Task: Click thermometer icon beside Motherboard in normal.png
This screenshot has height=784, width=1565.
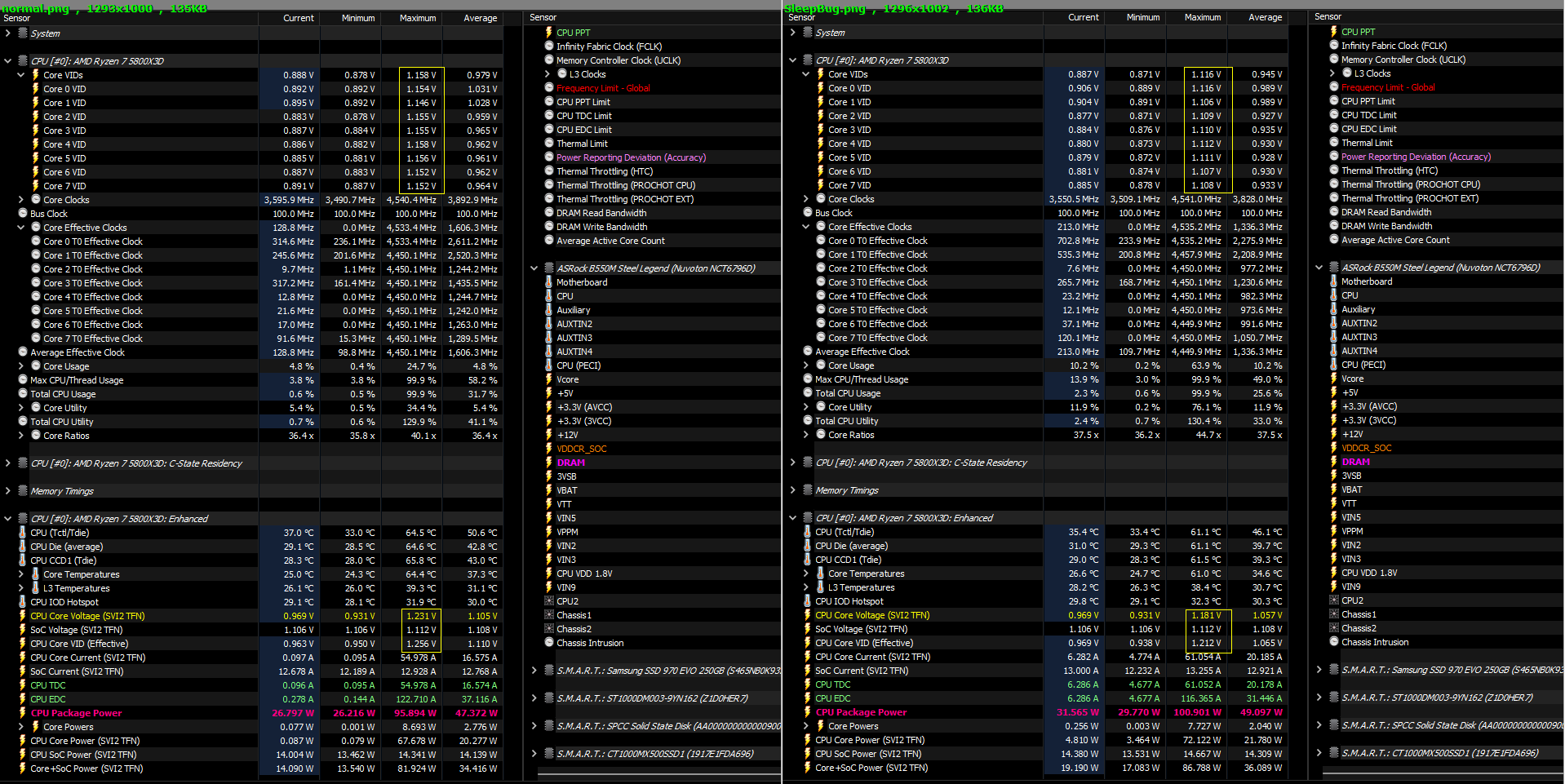Action: pyautogui.click(x=549, y=282)
